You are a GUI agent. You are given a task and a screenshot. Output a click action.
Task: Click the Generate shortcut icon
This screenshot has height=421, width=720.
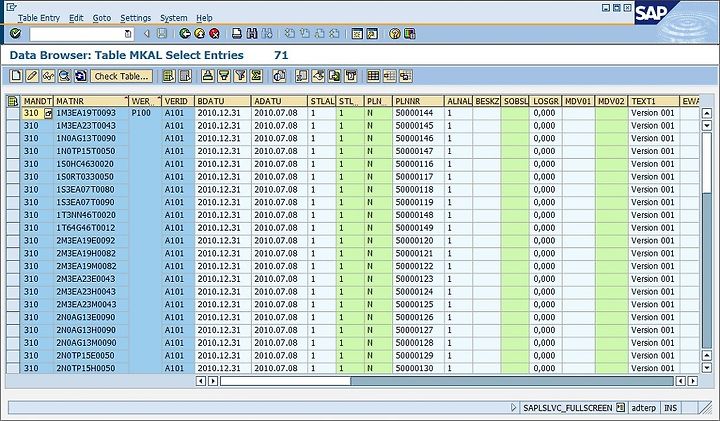(x=372, y=34)
